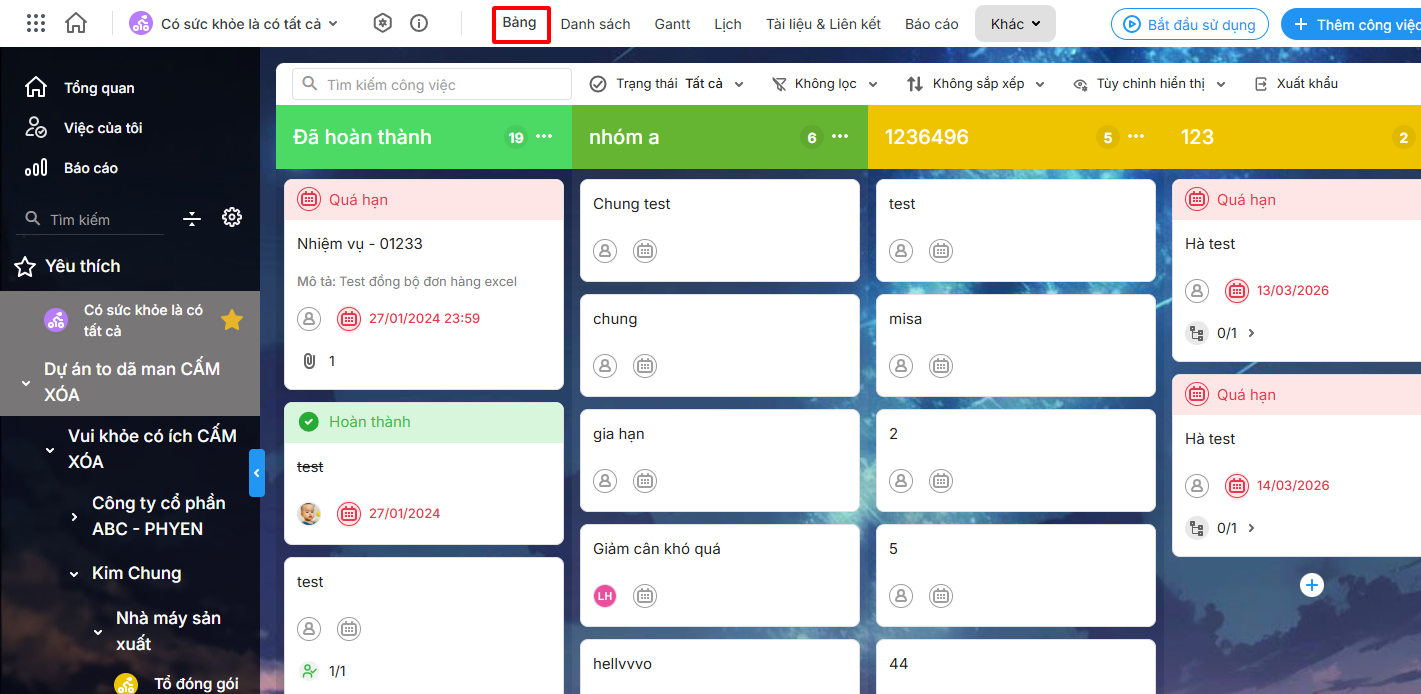Click LH avatar on Giảm cân khó quá
The width and height of the screenshot is (1421, 694).
(605, 596)
